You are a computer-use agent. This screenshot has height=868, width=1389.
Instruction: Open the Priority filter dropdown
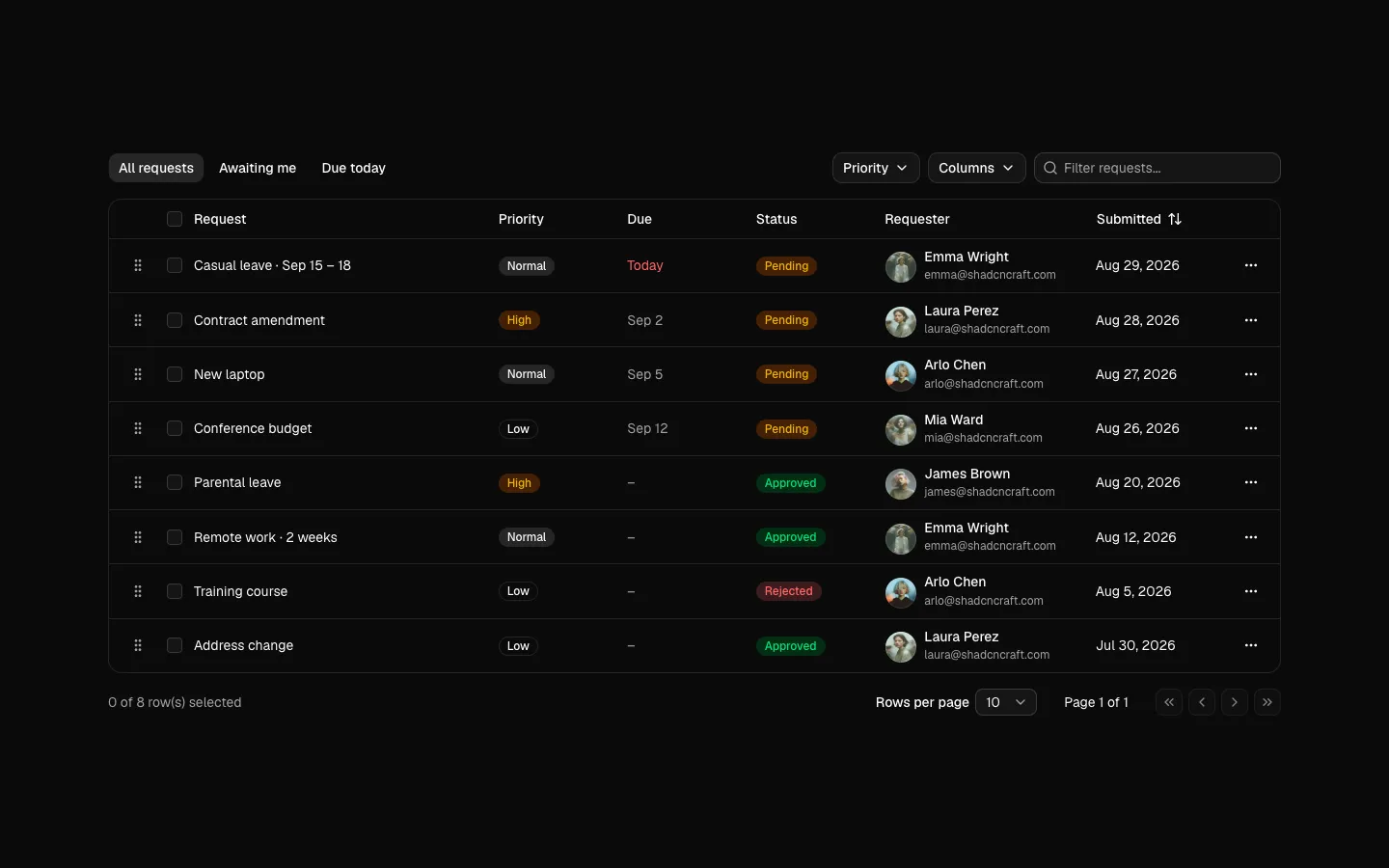point(876,168)
